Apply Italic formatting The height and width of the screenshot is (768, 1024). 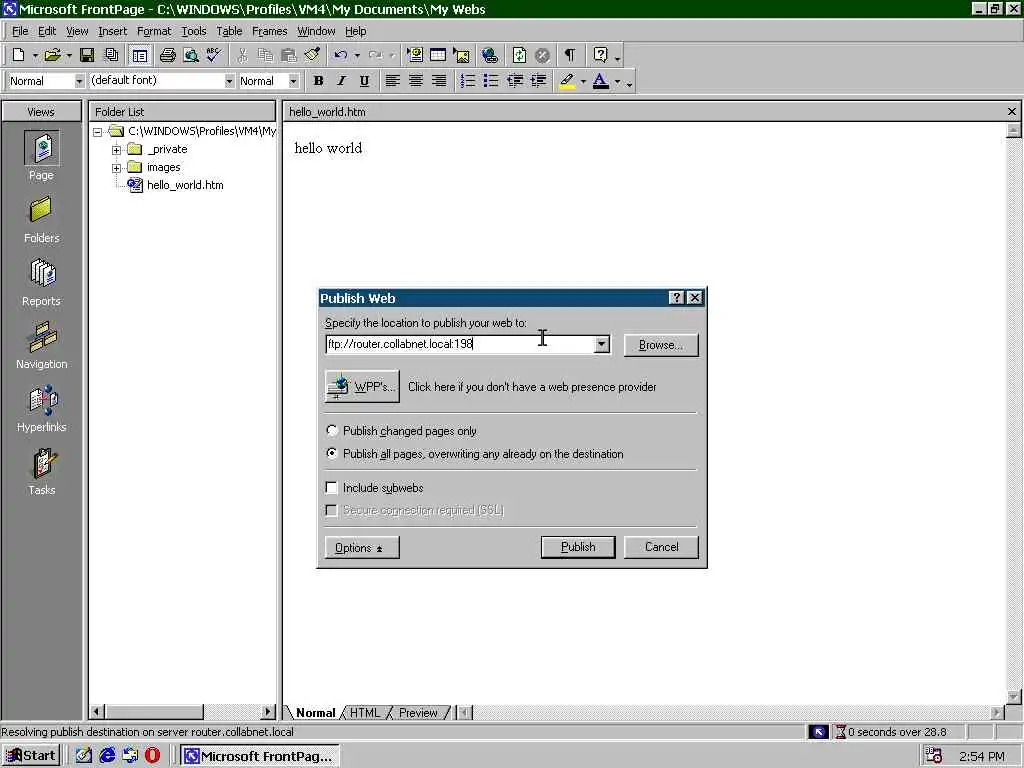point(342,81)
